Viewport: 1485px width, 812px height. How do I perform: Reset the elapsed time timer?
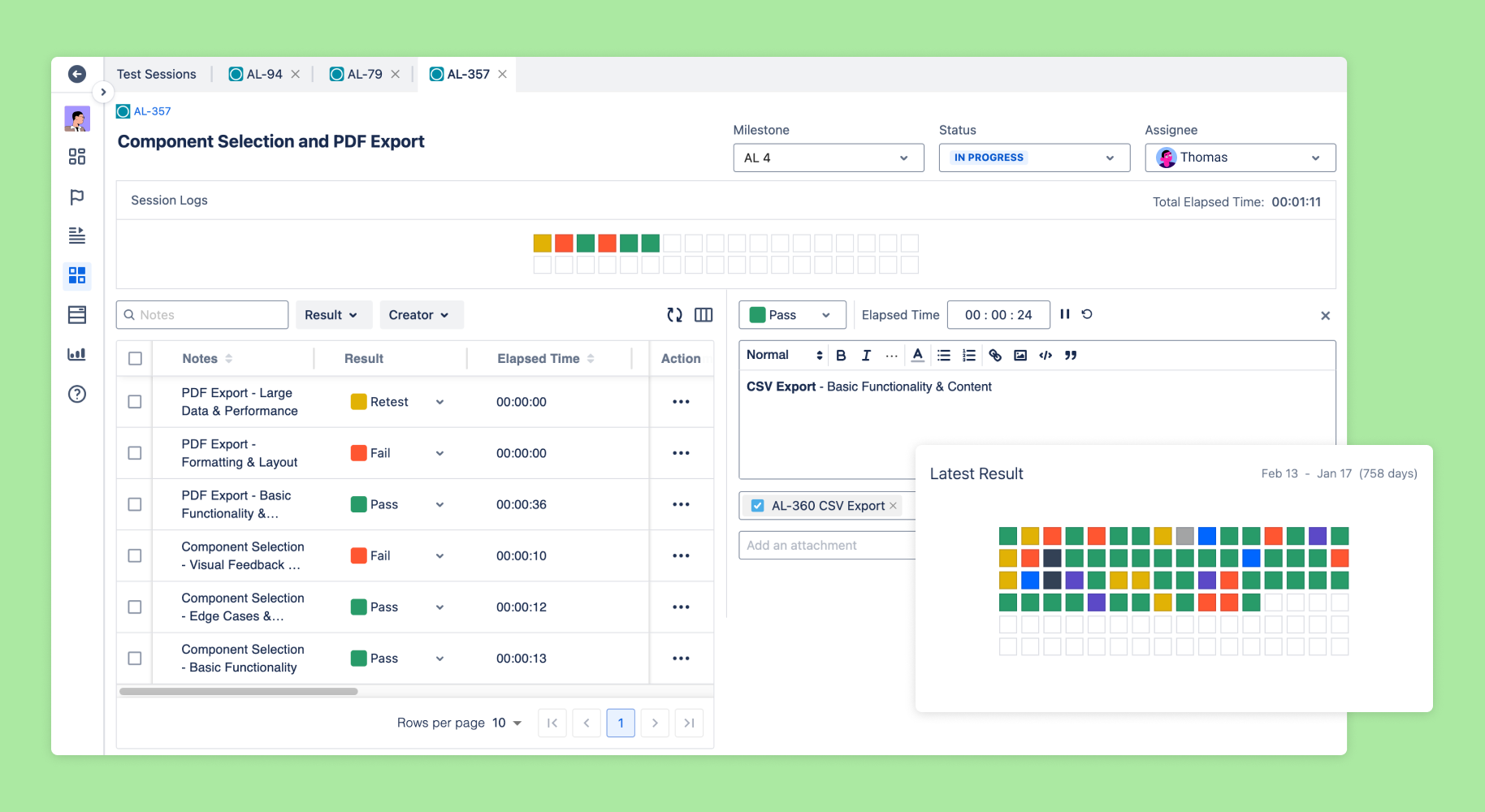pos(1087,314)
